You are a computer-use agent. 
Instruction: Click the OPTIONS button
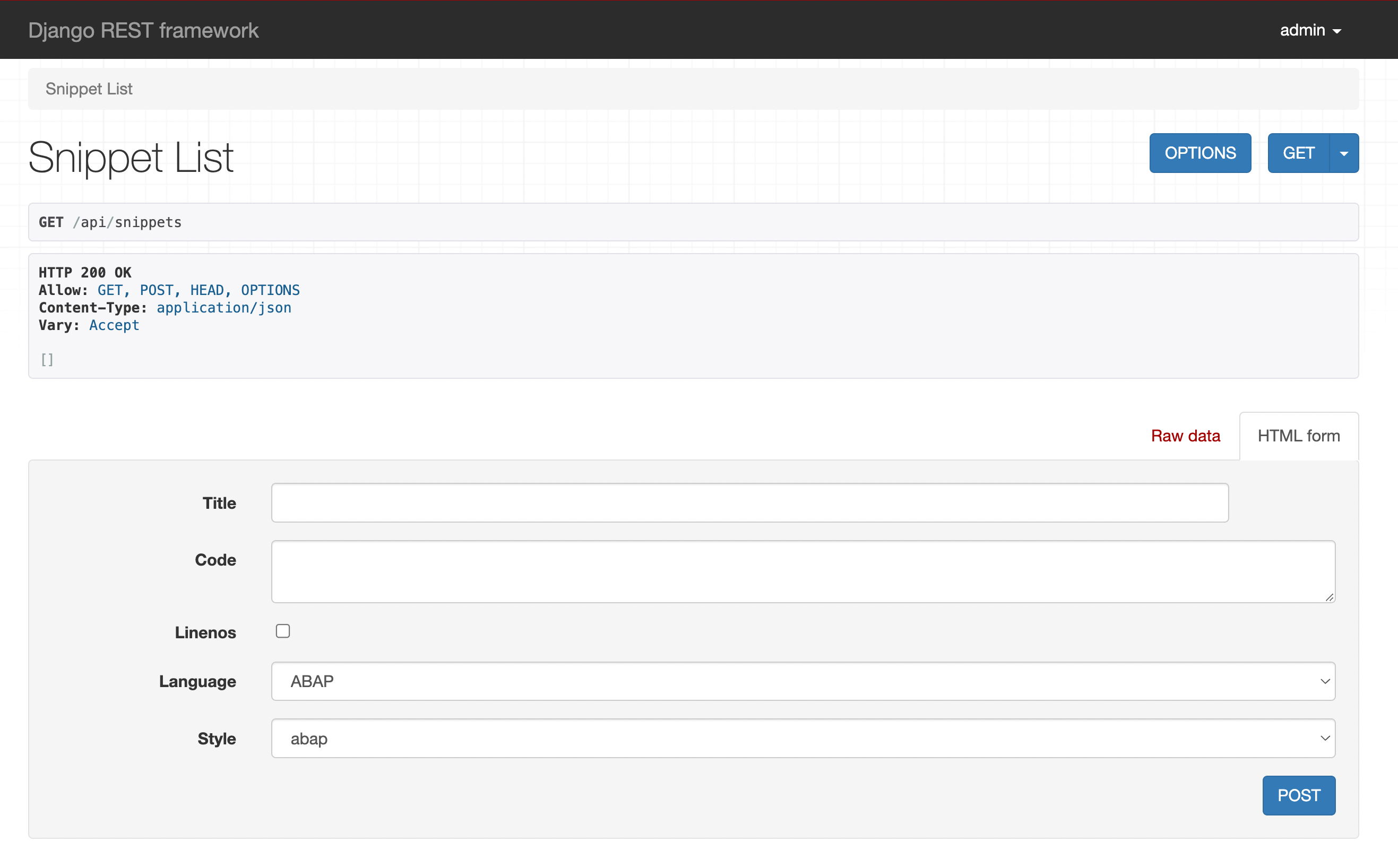pos(1199,153)
